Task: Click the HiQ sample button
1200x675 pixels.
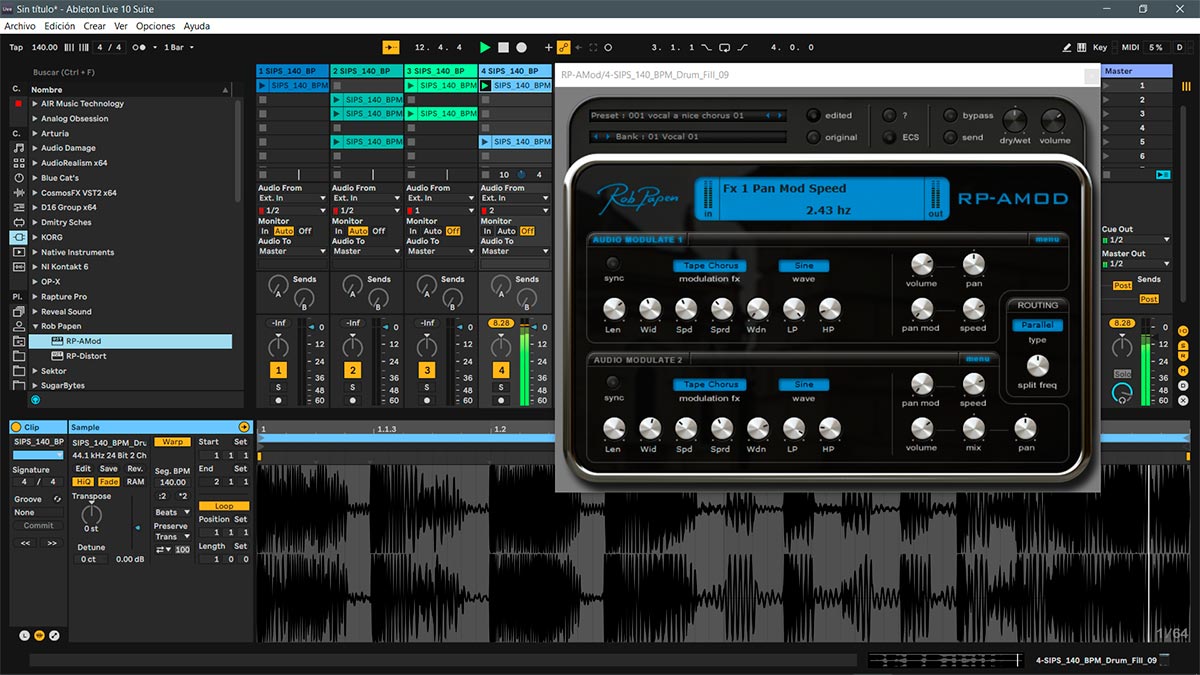Action: click(x=83, y=482)
